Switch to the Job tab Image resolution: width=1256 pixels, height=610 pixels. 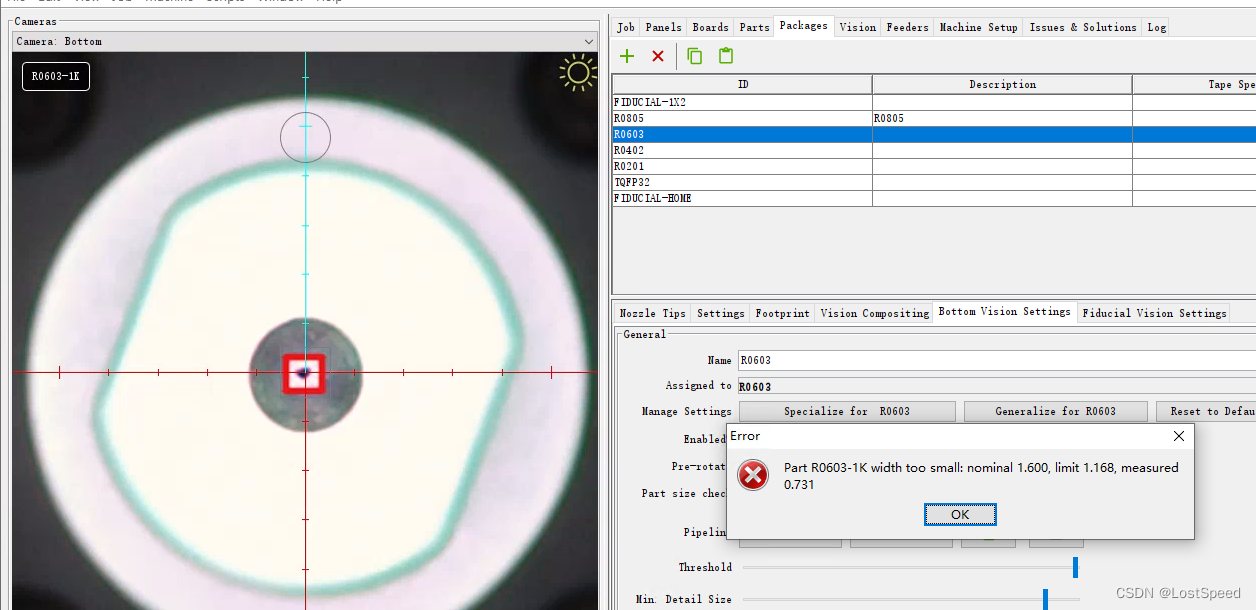(x=626, y=27)
